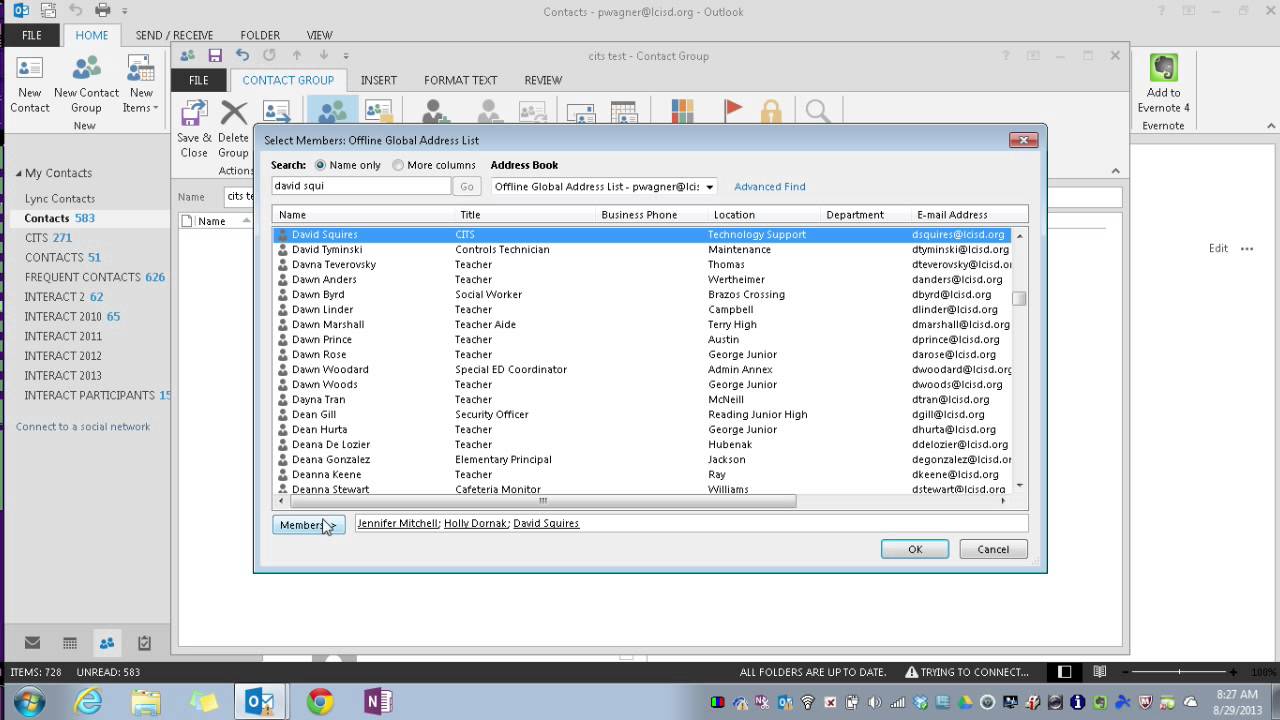
Task: Collapse the My Contacts folder group
Action: tap(18, 174)
